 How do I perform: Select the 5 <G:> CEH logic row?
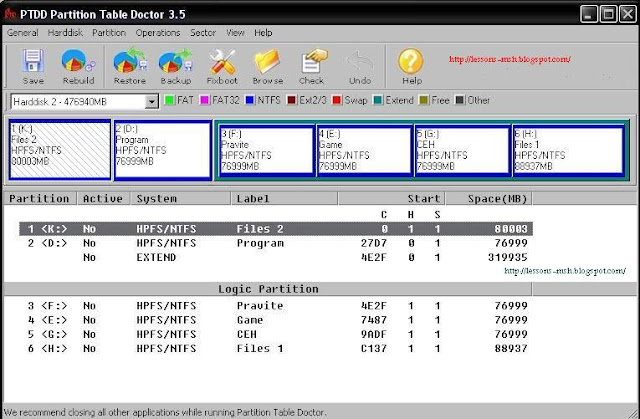pos(276,334)
